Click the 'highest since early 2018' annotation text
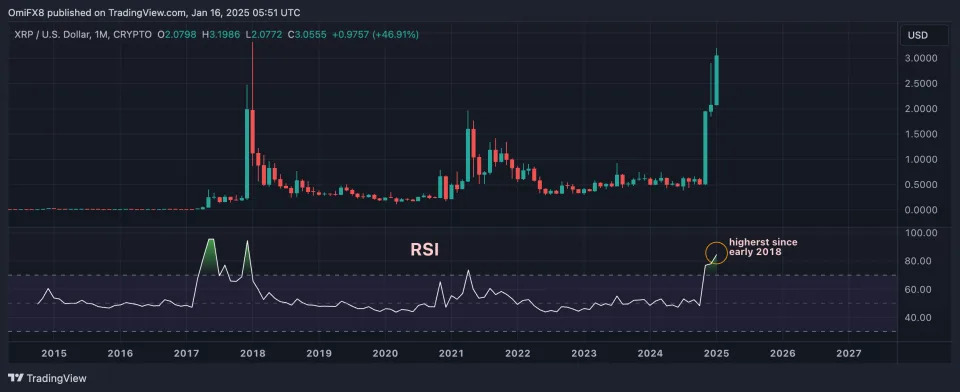The image size is (960, 392). click(x=763, y=246)
